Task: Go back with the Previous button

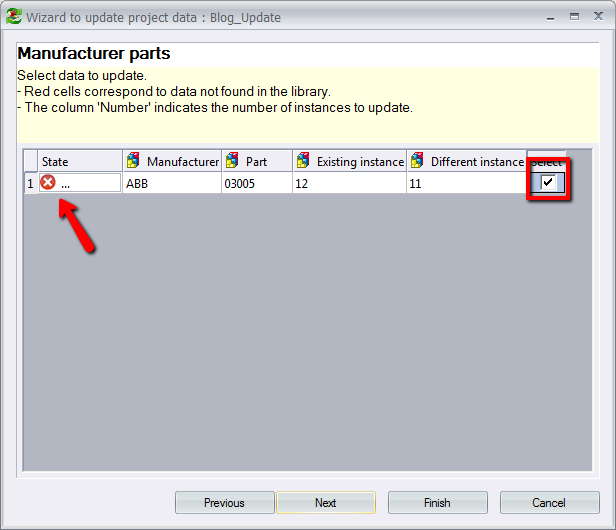Action: tap(224, 502)
